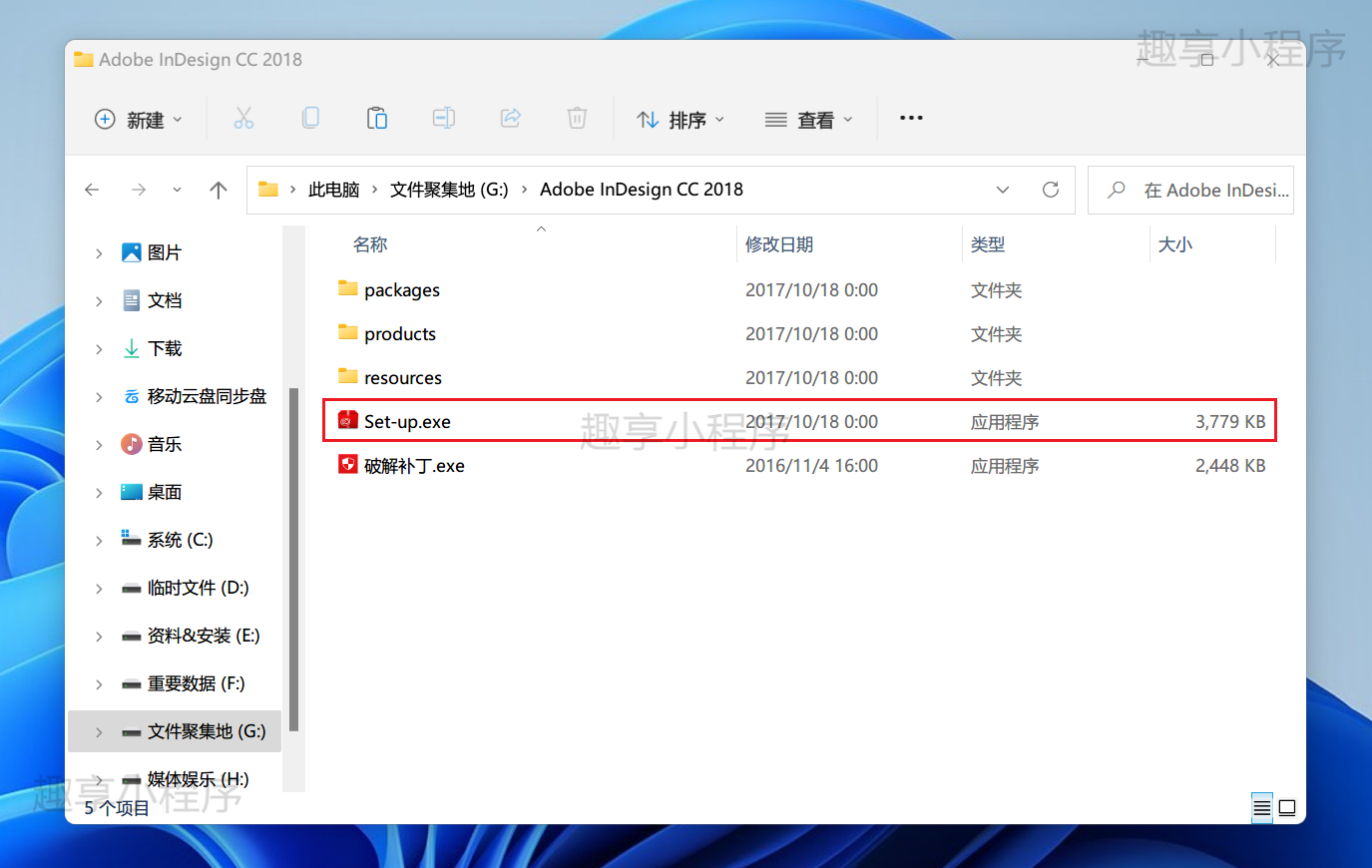Go up one folder level arrow
The height and width of the screenshot is (868, 1372).
[x=219, y=190]
